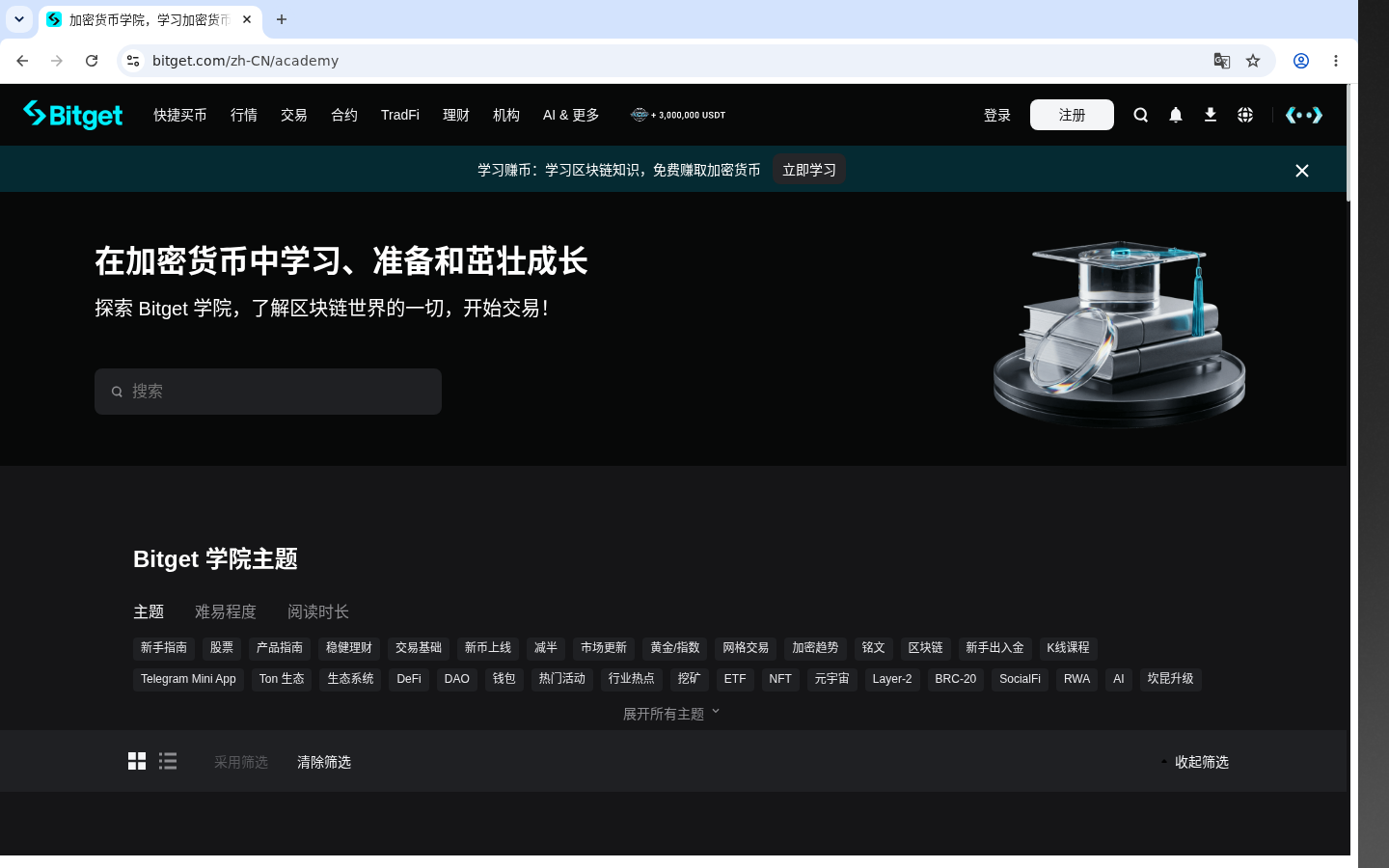Click the Bitget logo
The width and height of the screenshot is (1389, 868).
tap(73, 115)
